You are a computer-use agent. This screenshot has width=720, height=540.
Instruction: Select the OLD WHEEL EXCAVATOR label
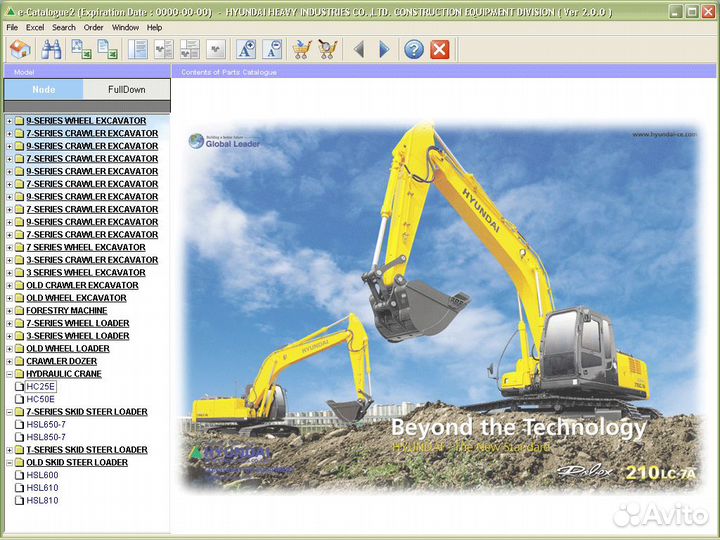pos(76,298)
